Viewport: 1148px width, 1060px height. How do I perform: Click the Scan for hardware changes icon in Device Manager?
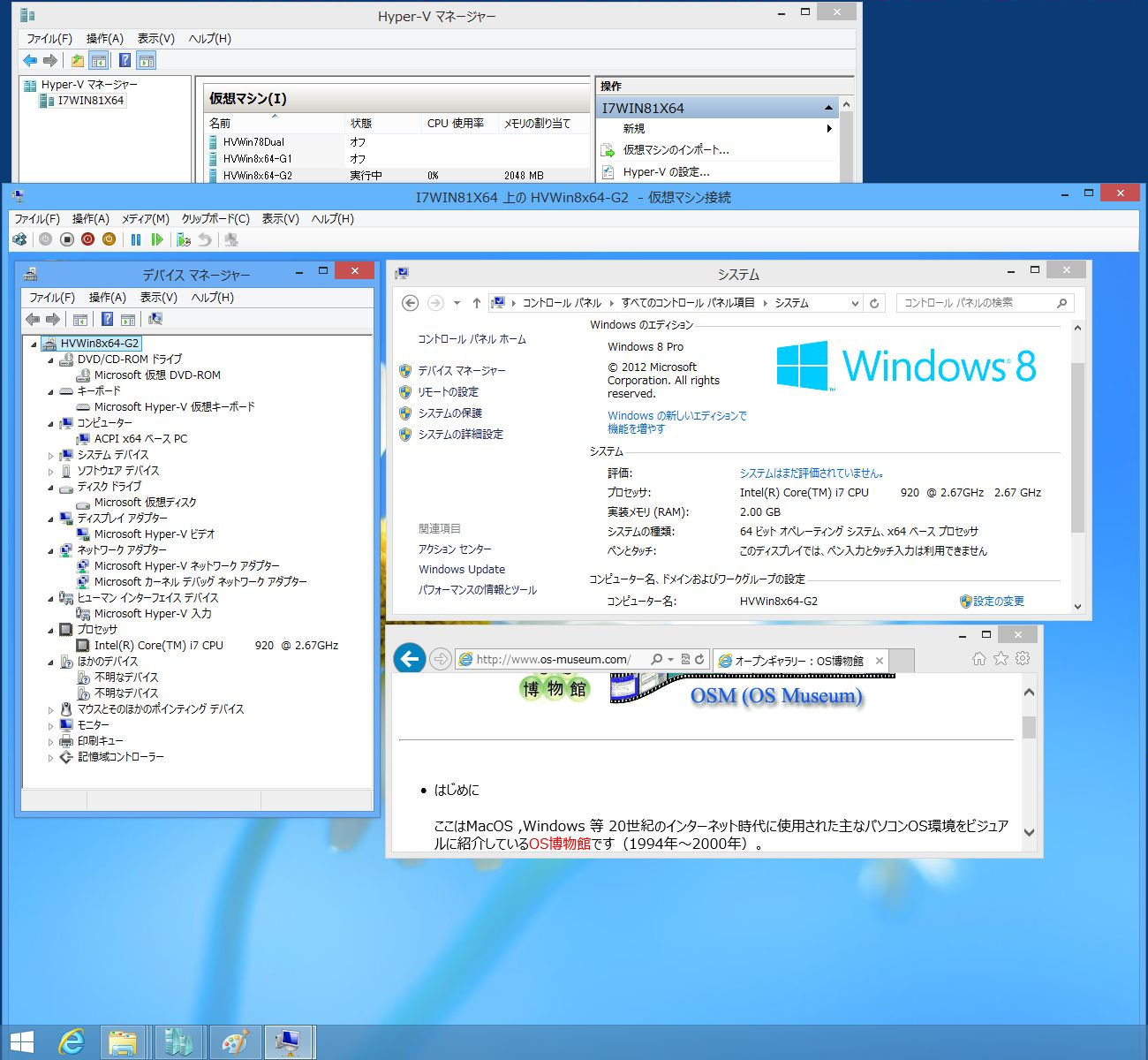click(155, 319)
